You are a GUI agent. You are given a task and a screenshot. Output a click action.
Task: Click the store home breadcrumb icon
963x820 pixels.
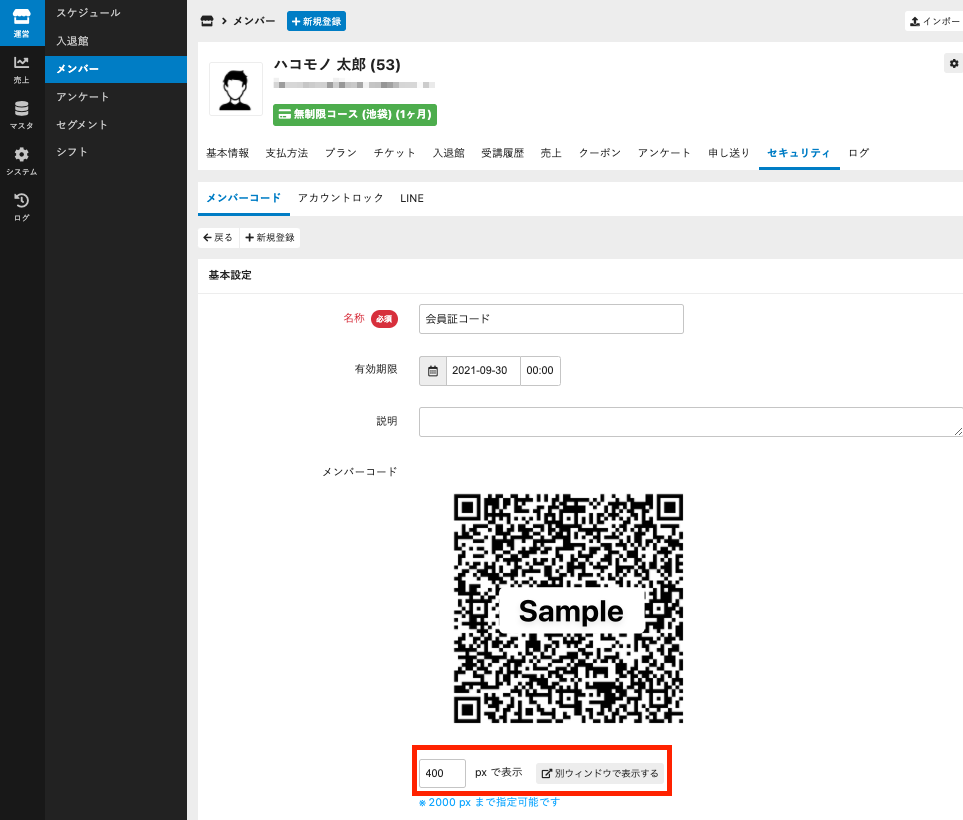coord(207,21)
